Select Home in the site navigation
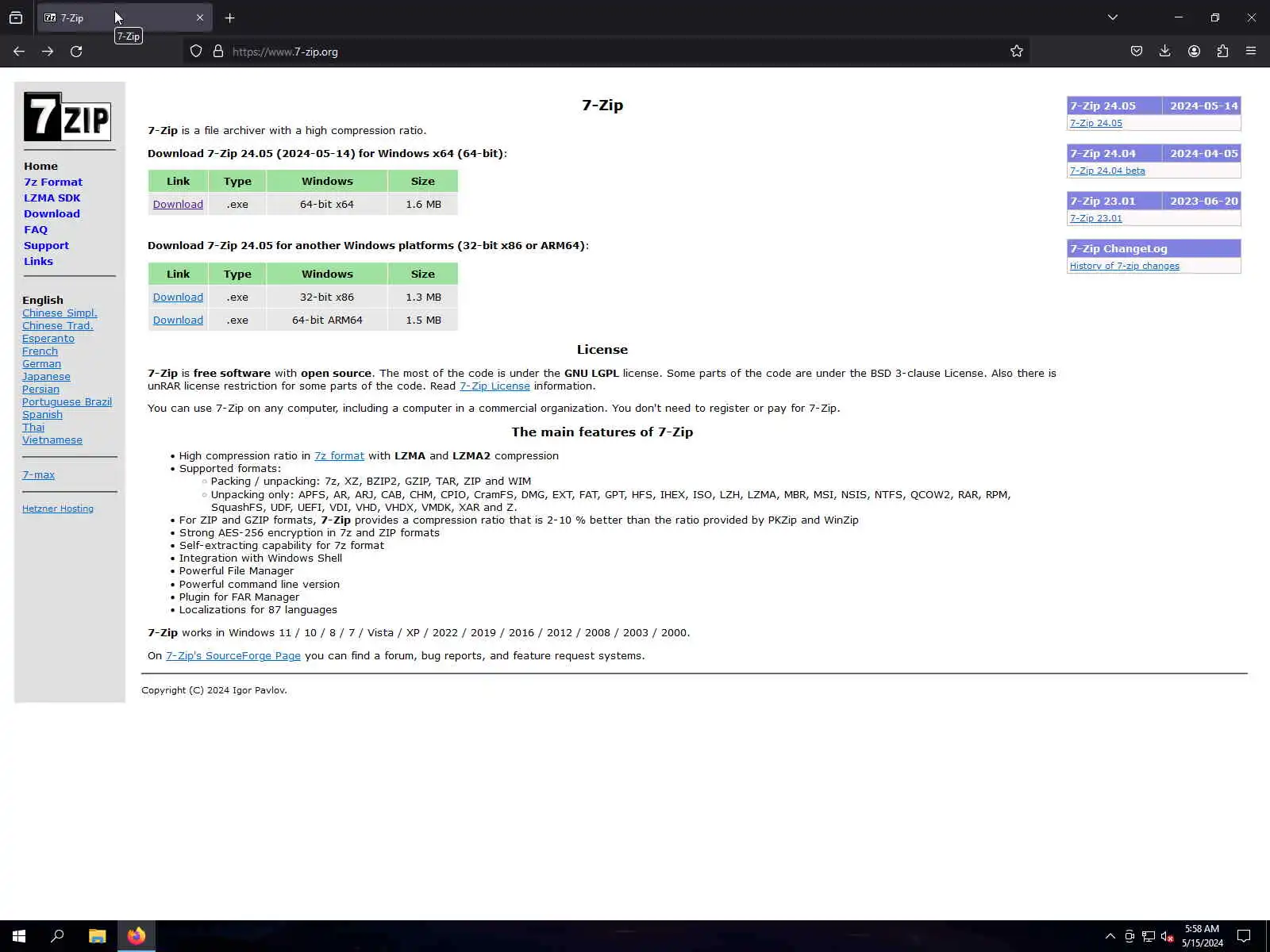 [x=40, y=166]
